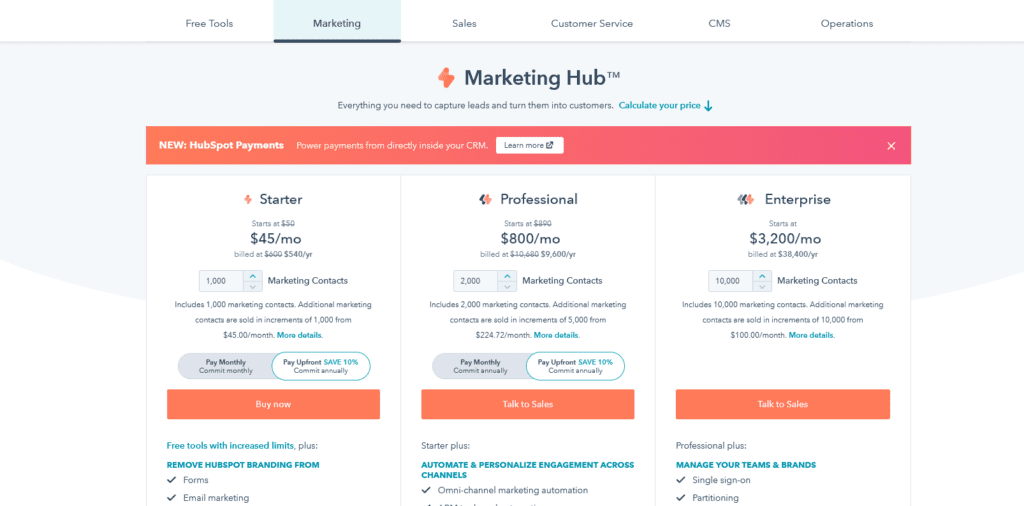
Task: Click the Buy now button for Starter
Action: [274, 404]
